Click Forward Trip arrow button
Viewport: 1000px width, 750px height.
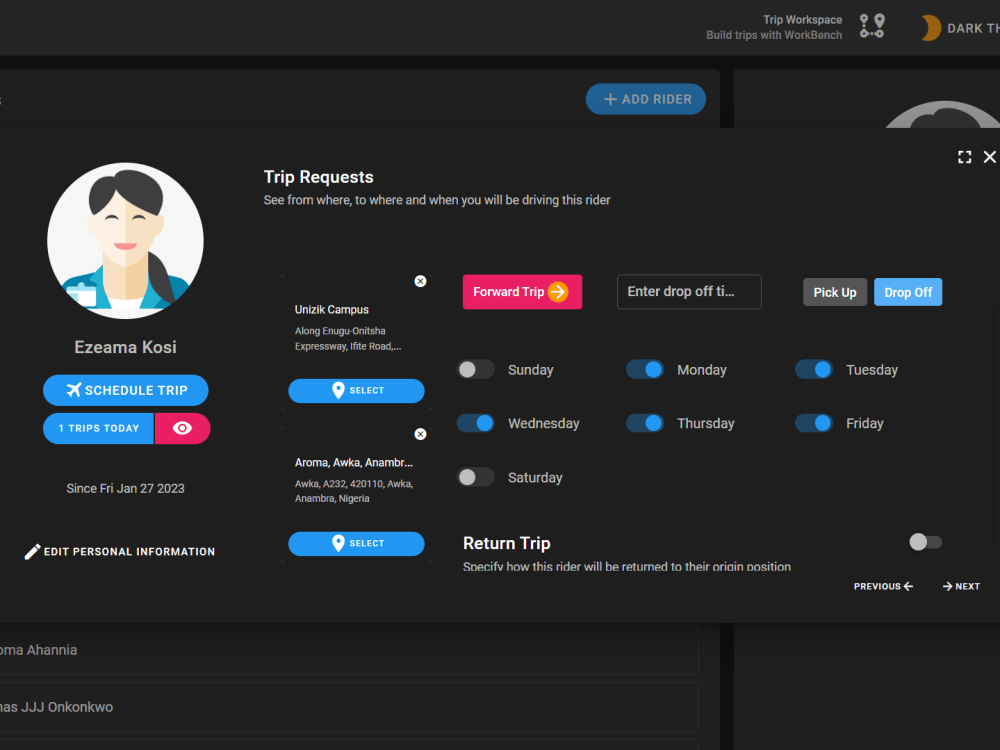pyautogui.click(x=522, y=292)
